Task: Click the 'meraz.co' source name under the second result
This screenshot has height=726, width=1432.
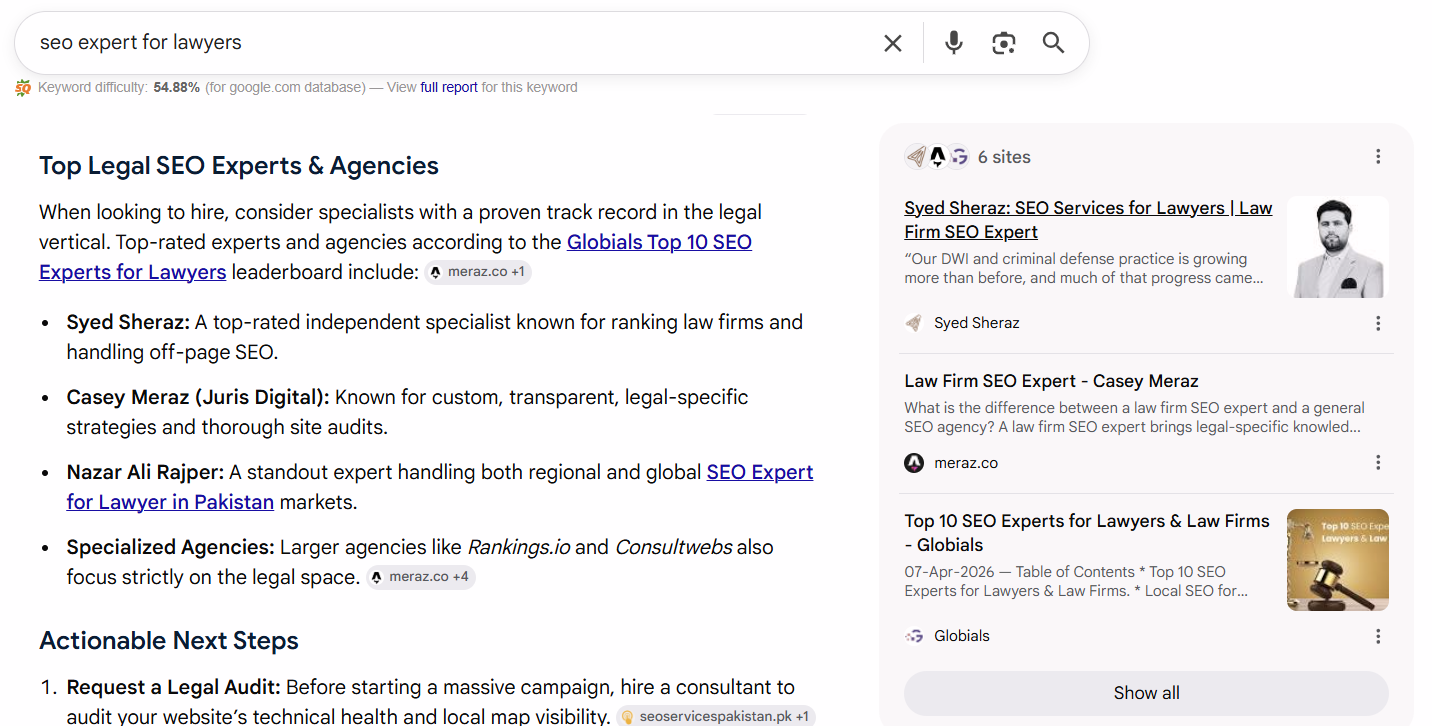Action: coord(966,463)
